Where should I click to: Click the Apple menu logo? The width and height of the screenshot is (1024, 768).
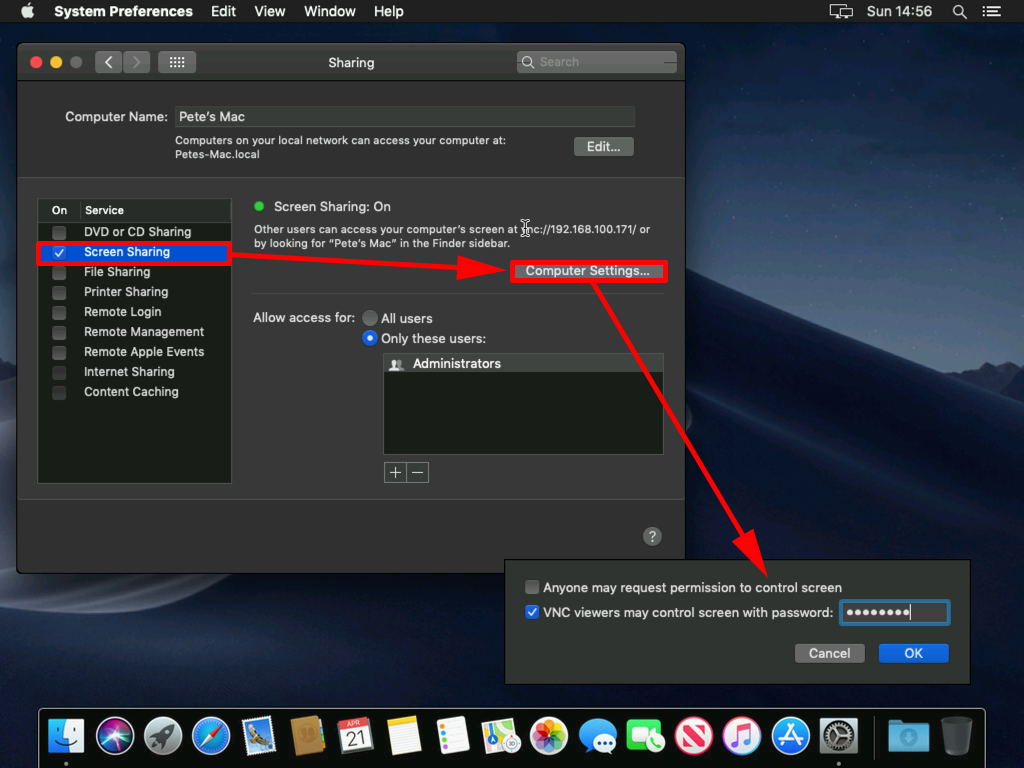click(x=27, y=11)
